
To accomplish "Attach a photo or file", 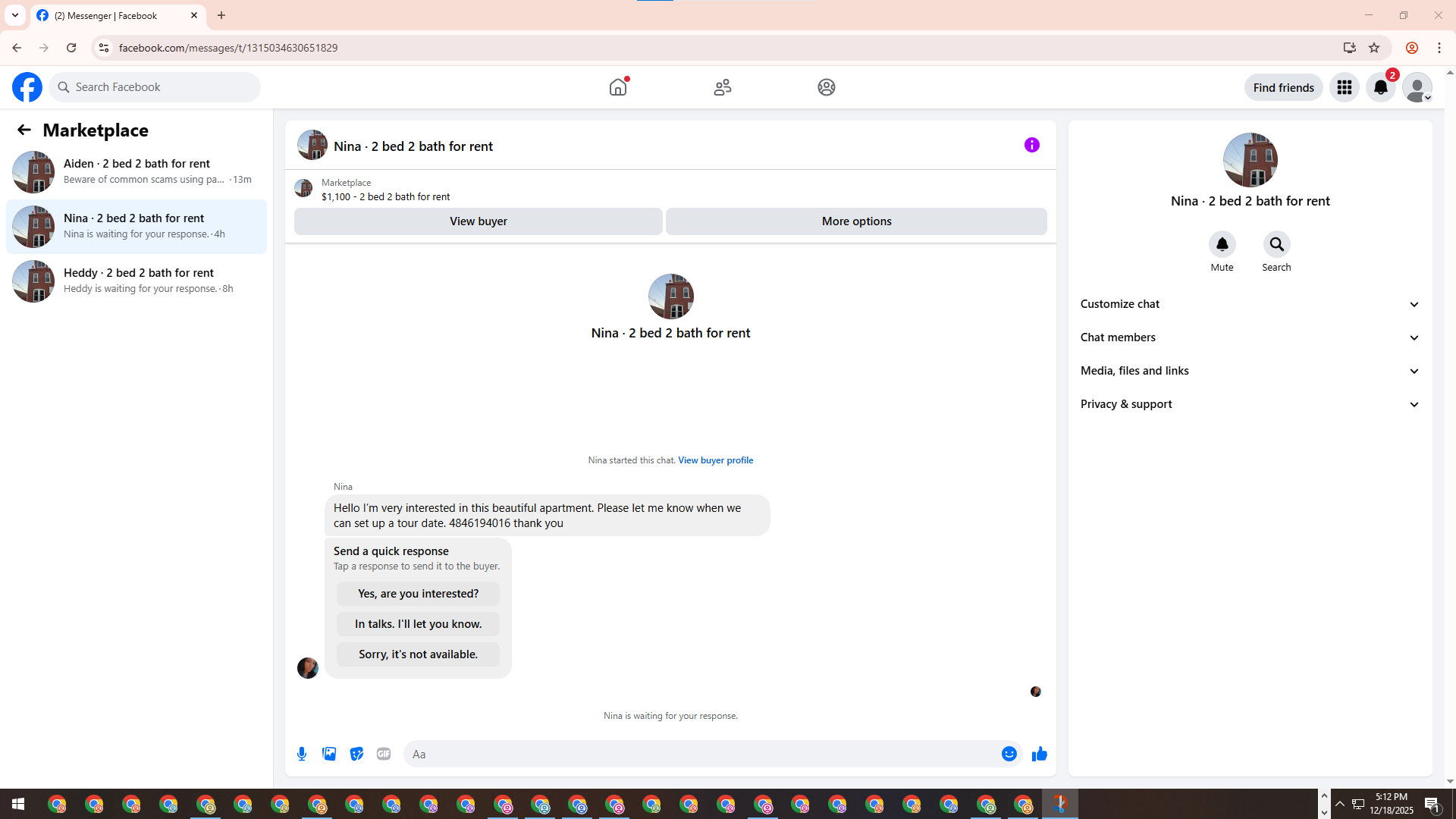I will 329,754.
